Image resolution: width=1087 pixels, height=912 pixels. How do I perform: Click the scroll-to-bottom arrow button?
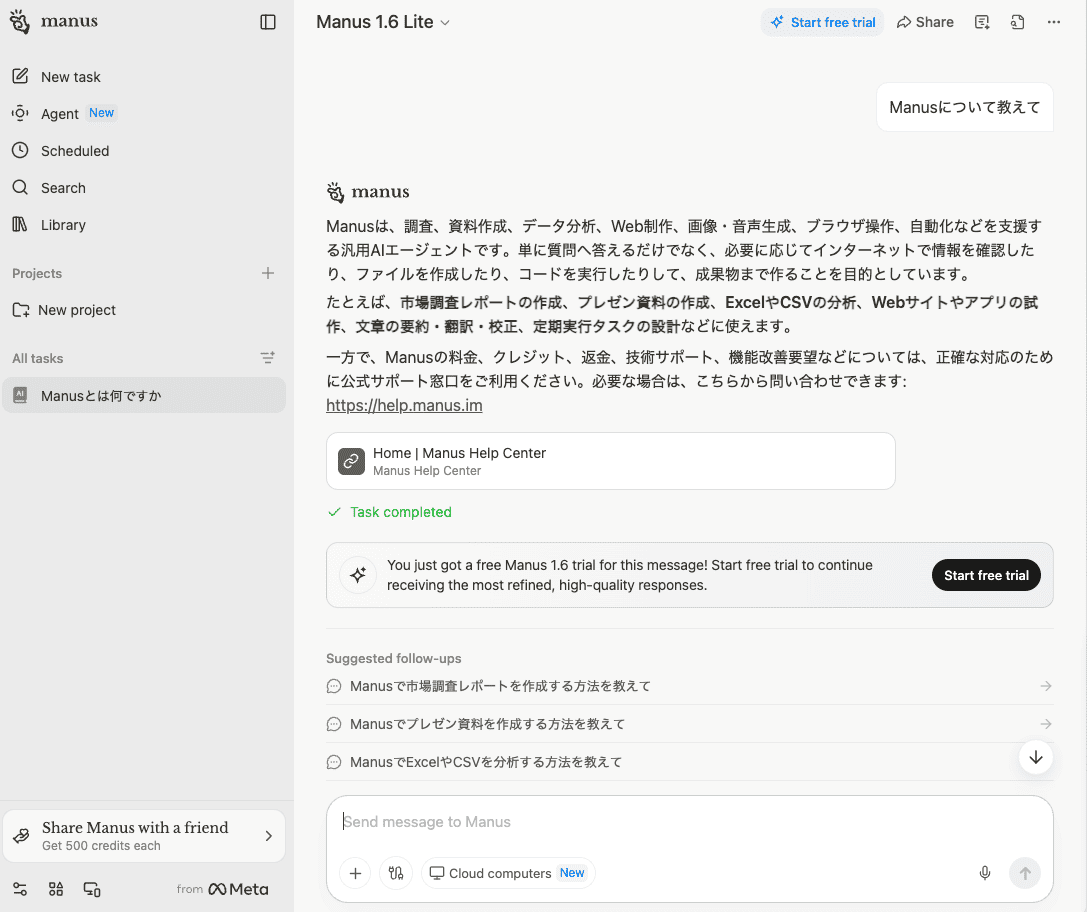(1036, 757)
